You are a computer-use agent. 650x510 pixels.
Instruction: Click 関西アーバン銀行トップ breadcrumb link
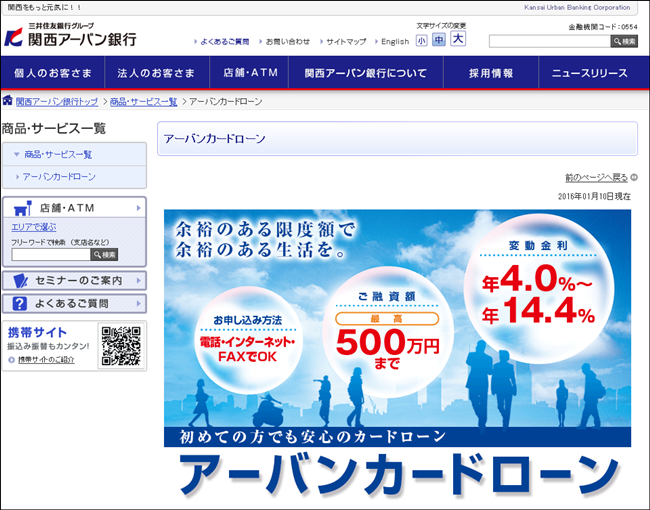tap(57, 102)
